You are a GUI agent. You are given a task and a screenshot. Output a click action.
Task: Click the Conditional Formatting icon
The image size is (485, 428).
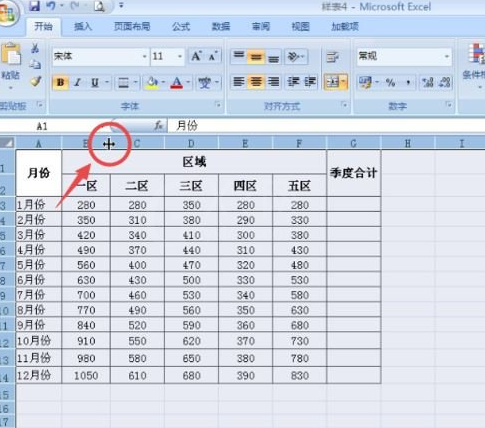click(x=476, y=54)
